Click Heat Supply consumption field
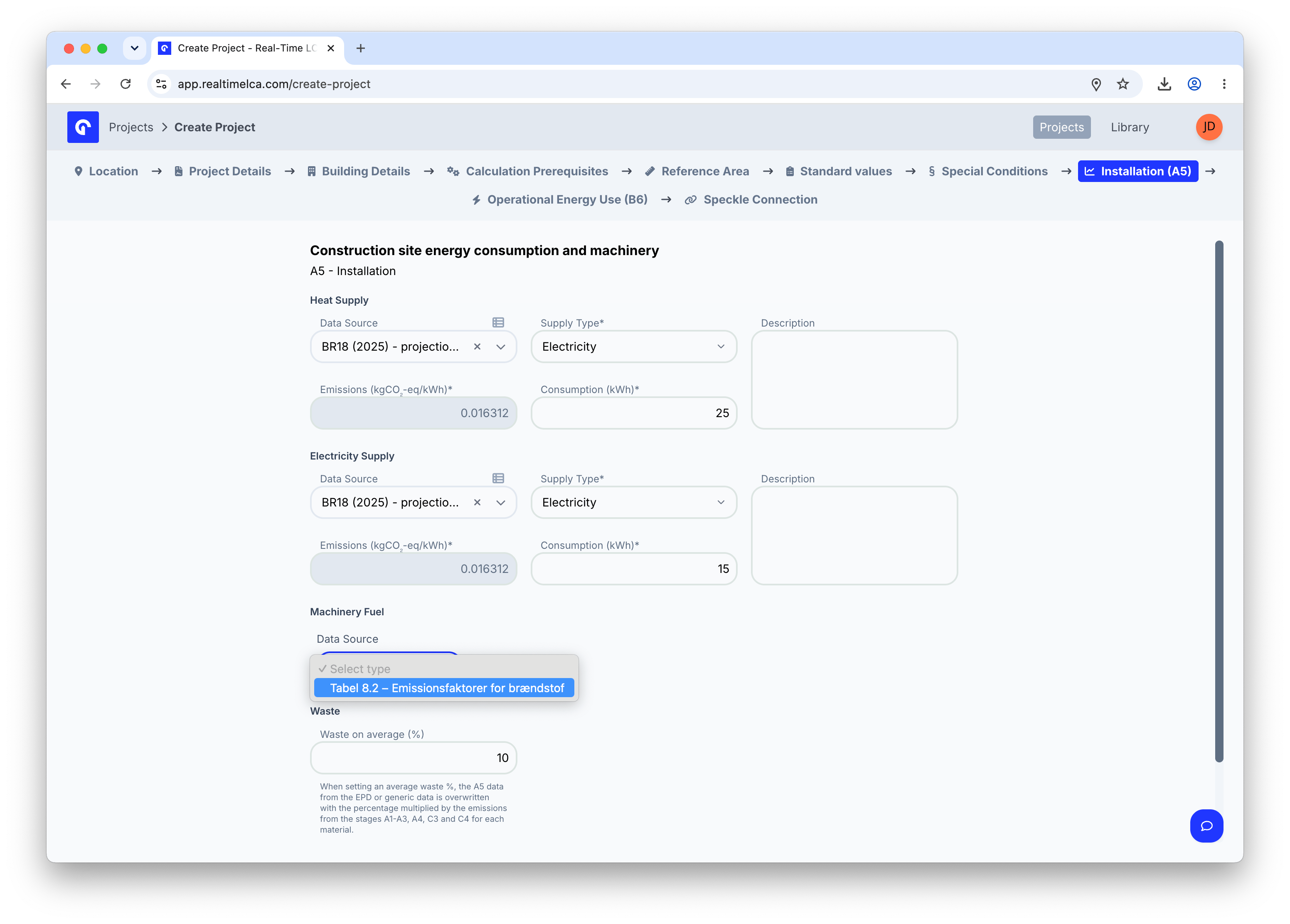The image size is (1290, 924). coord(634,413)
